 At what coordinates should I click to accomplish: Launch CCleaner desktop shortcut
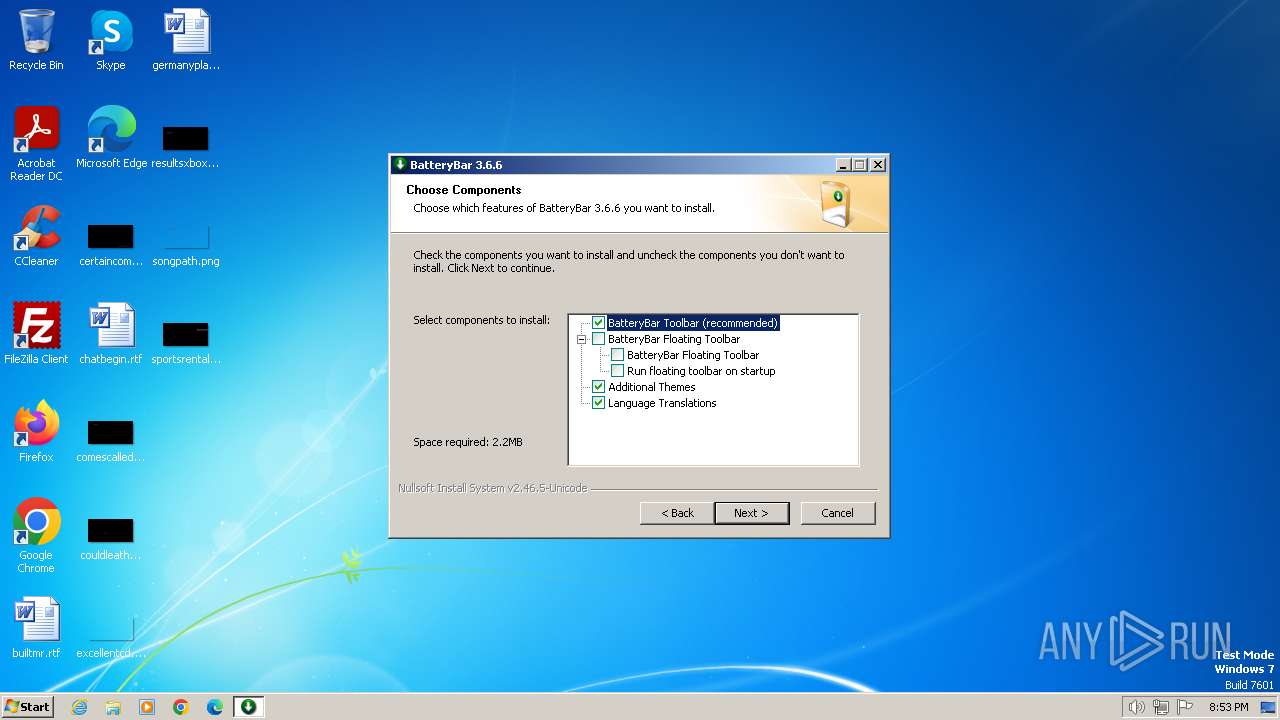pos(36,236)
